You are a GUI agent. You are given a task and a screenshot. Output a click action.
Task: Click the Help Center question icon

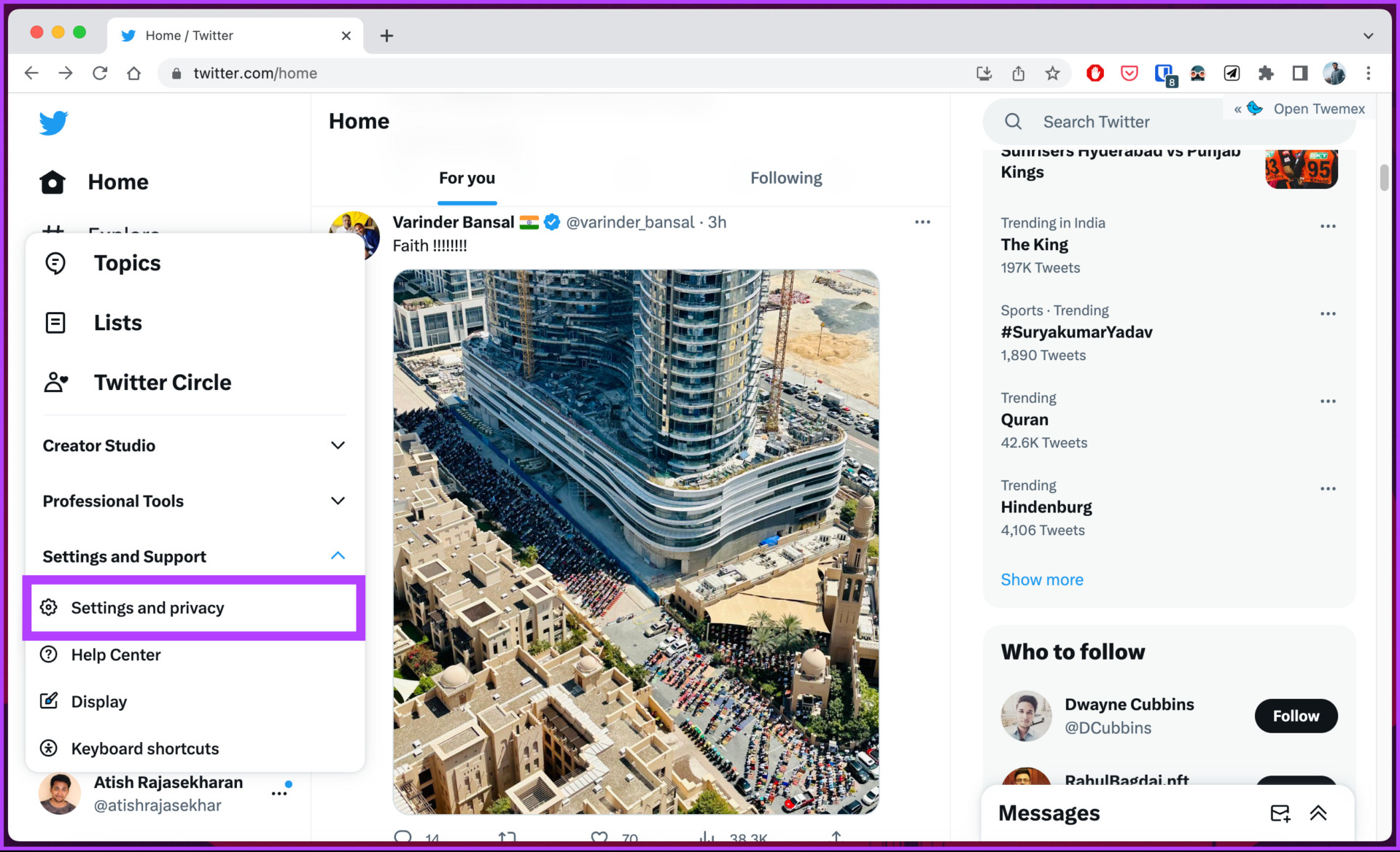(x=49, y=654)
